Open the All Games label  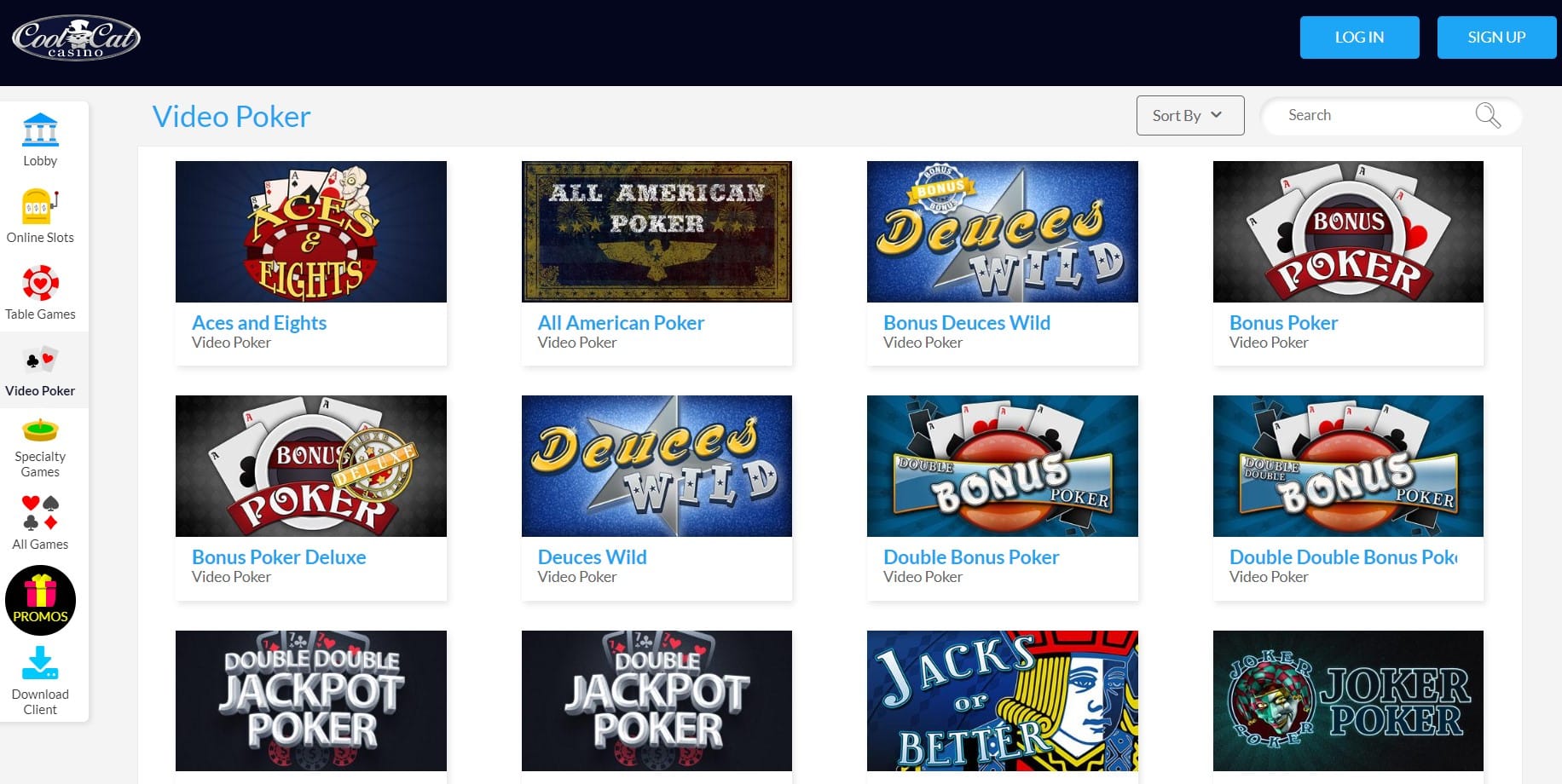40,544
